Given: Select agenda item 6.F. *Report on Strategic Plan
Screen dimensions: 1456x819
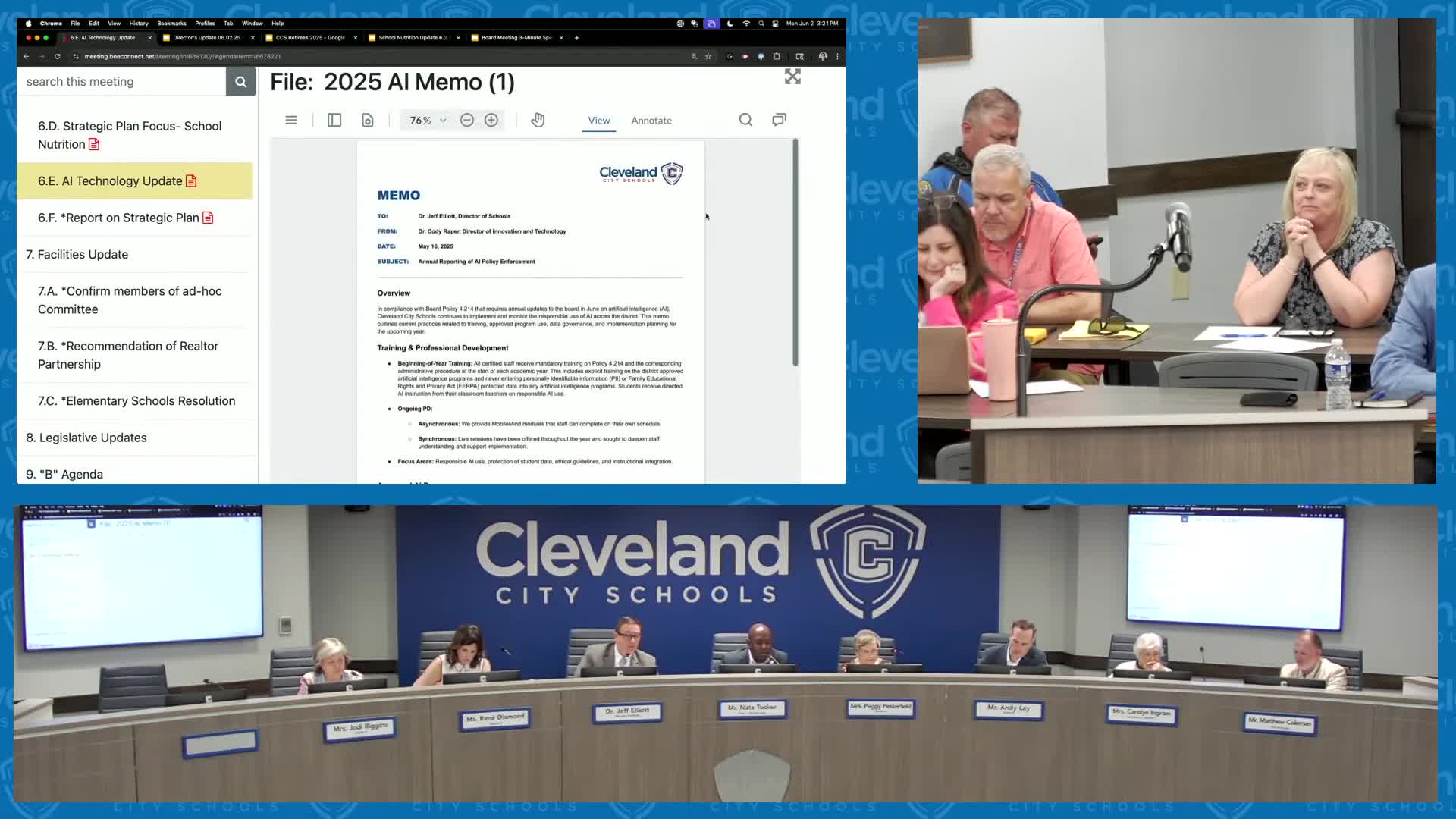Looking at the screenshot, I should [135, 218].
